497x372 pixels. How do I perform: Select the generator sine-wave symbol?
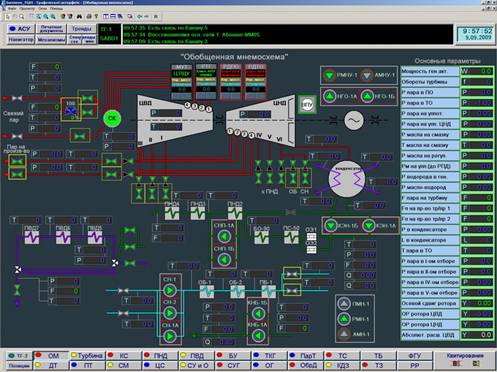[x=354, y=120]
